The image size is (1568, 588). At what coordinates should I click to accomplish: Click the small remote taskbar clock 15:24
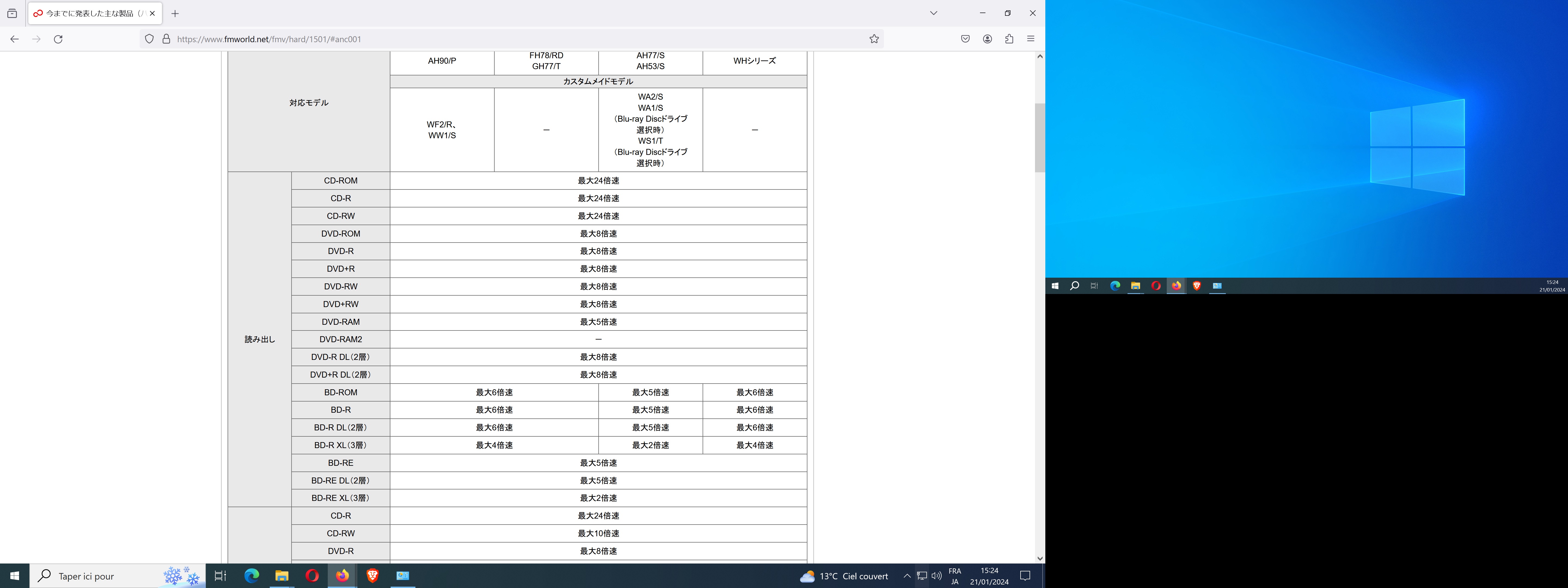1552,286
